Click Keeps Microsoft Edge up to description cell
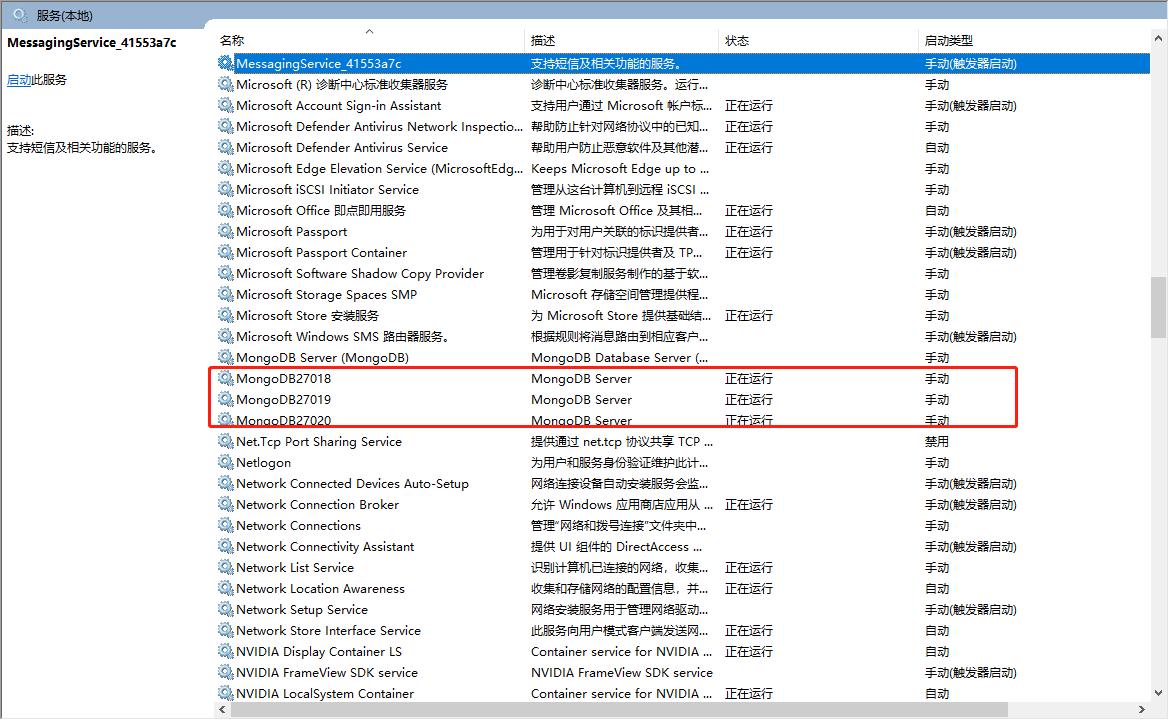 click(x=620, y=168)
